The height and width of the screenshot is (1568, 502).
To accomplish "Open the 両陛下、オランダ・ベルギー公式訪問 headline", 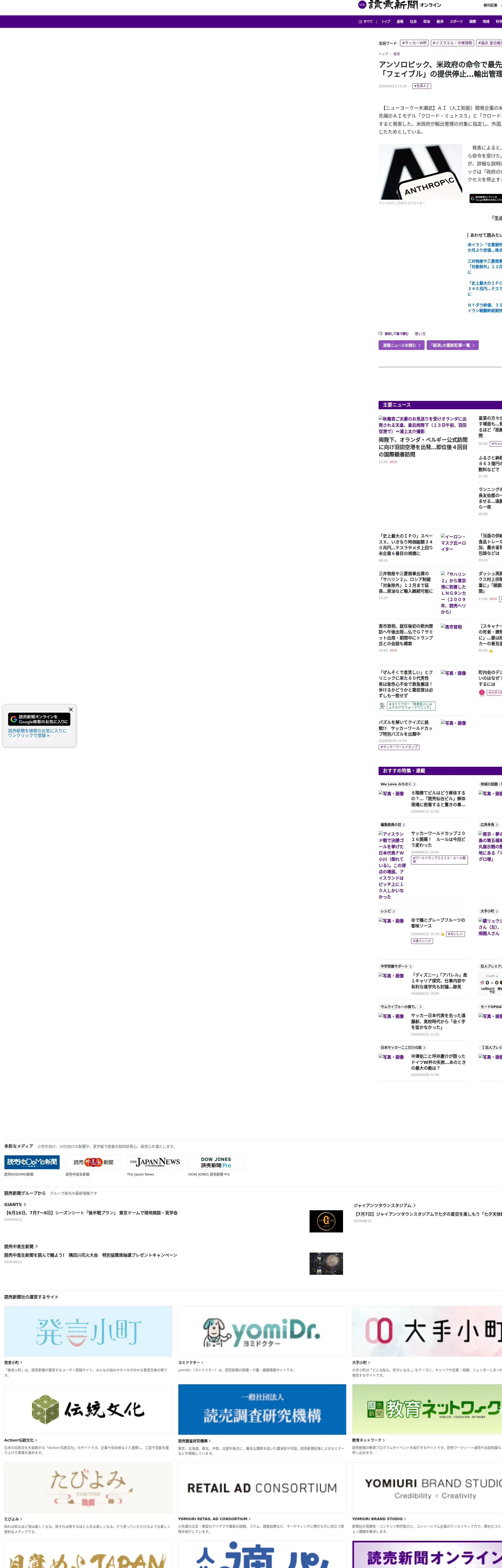I will pyautogui.click(x=423, y=447).
